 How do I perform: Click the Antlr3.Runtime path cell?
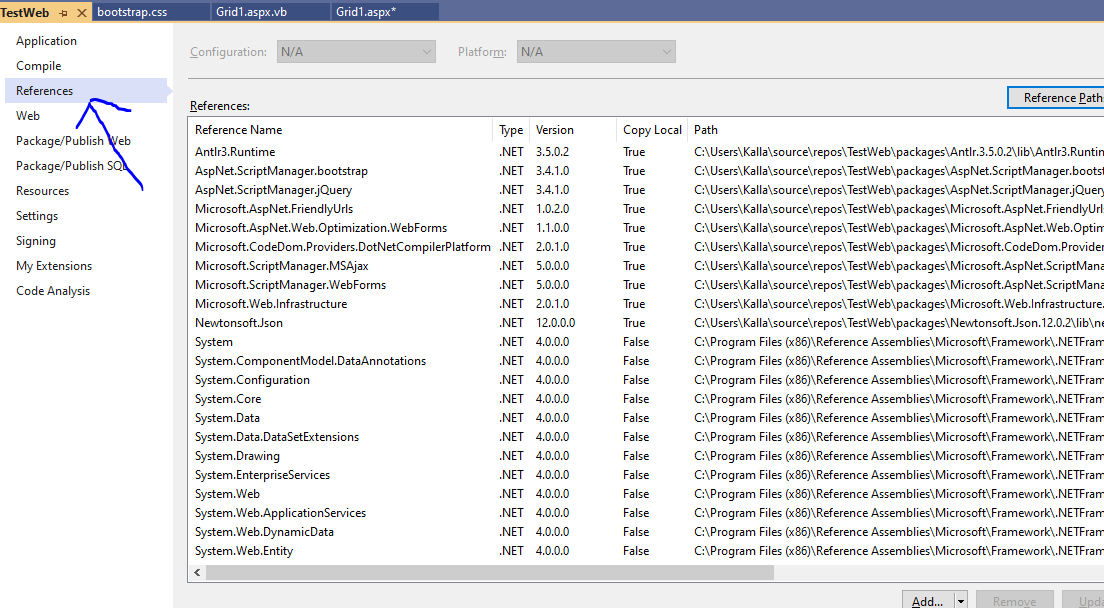tap(898, 152)
